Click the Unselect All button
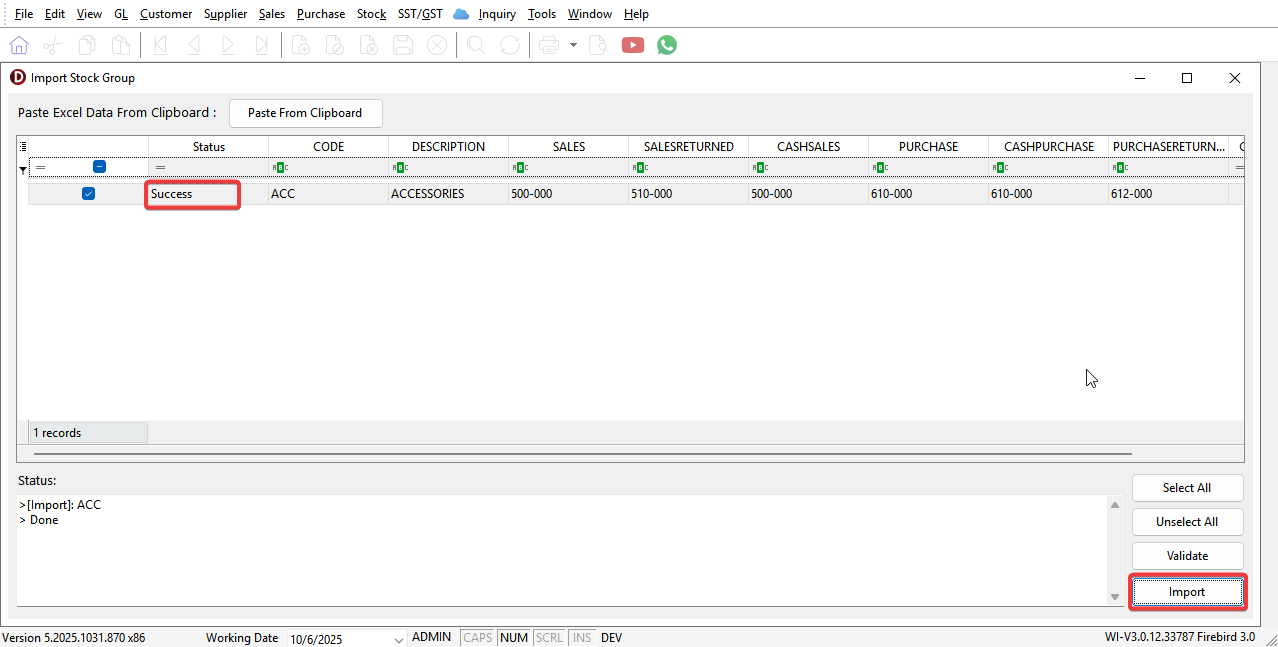 pyautogui.click(x=1187, y=522)
